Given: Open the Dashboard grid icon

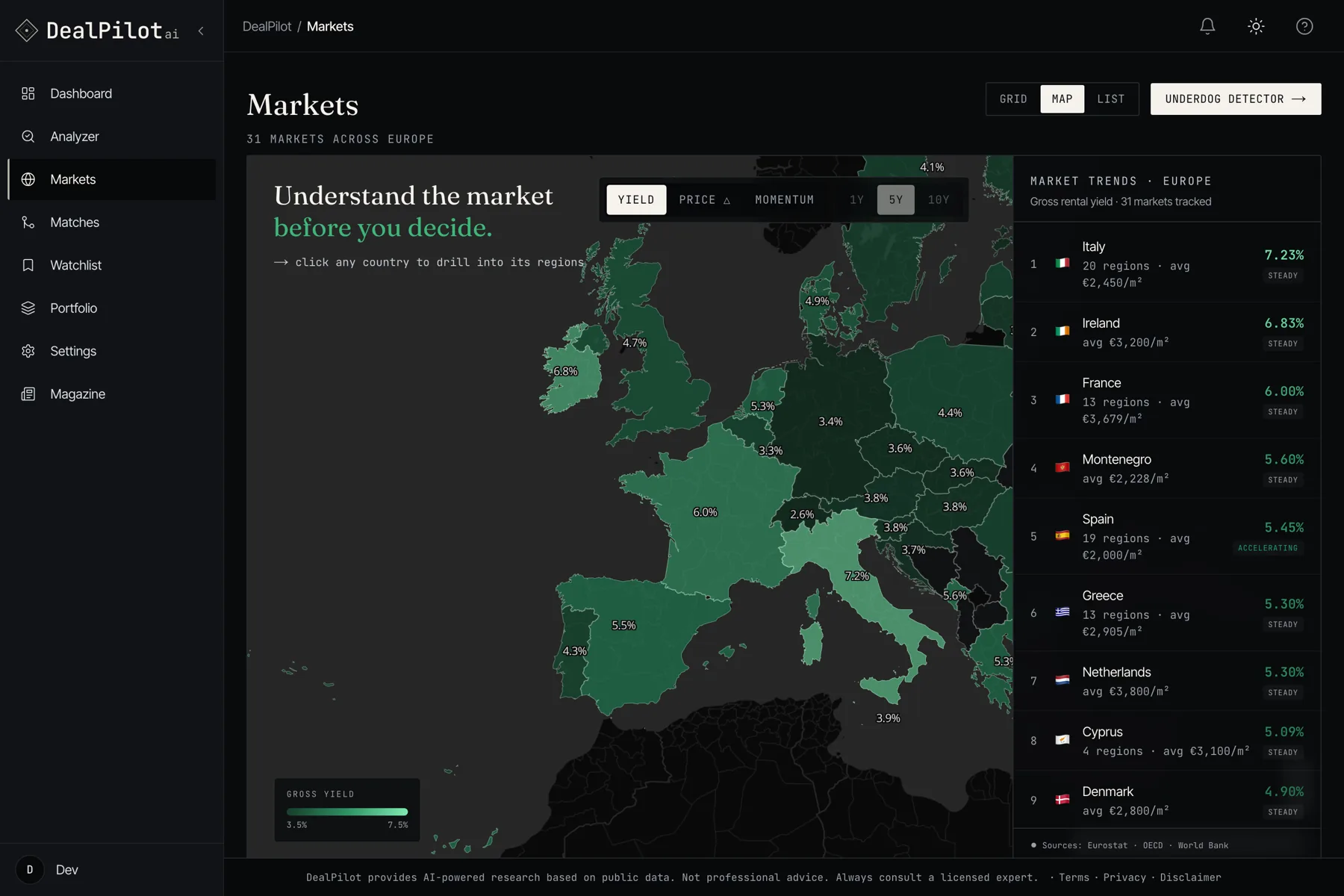Looking at the screenshot, I should click(x=28, y=93).
